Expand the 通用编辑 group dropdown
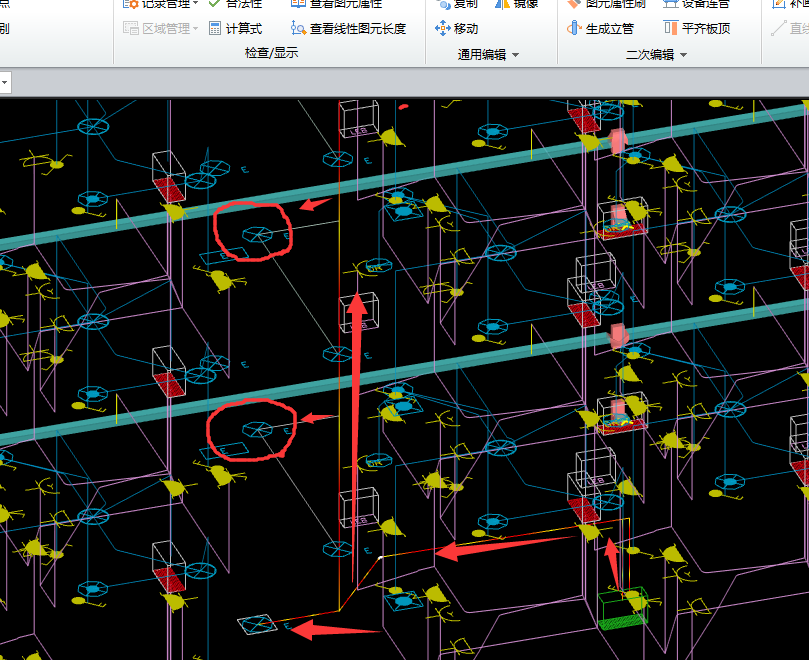The width and height of the screenshot is (809, 660). (515, 55)
